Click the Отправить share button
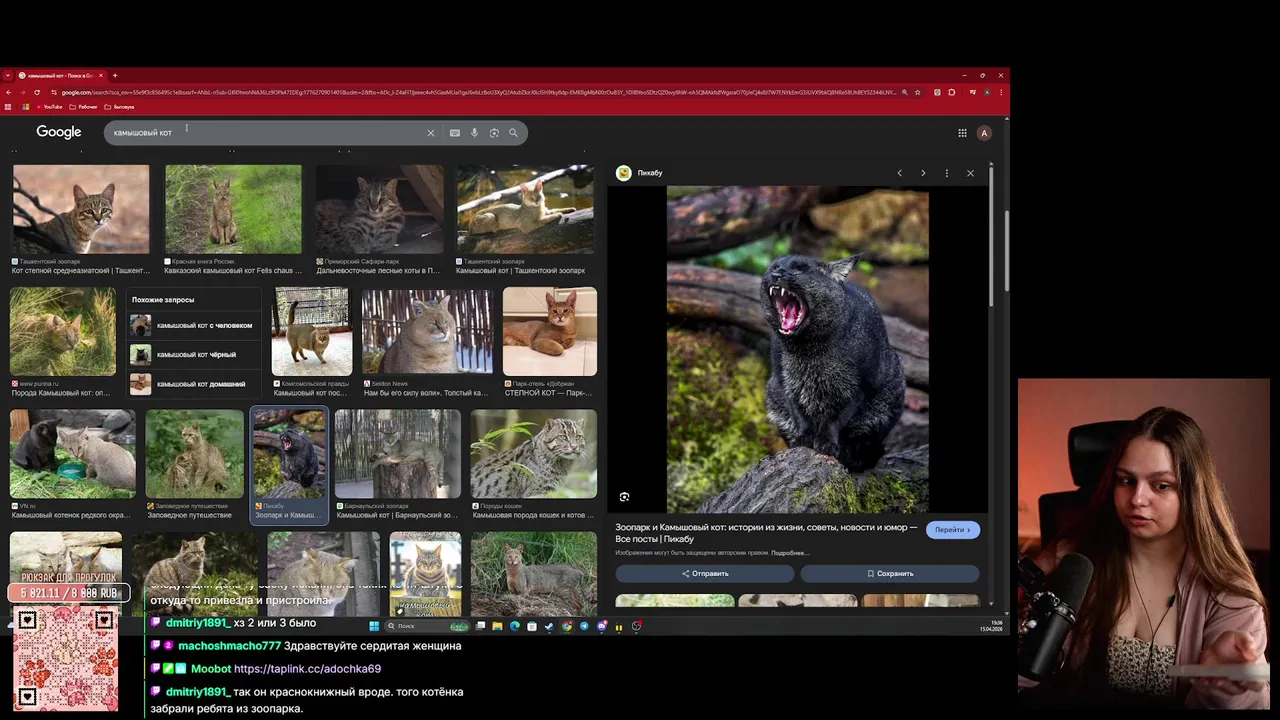 705,574
